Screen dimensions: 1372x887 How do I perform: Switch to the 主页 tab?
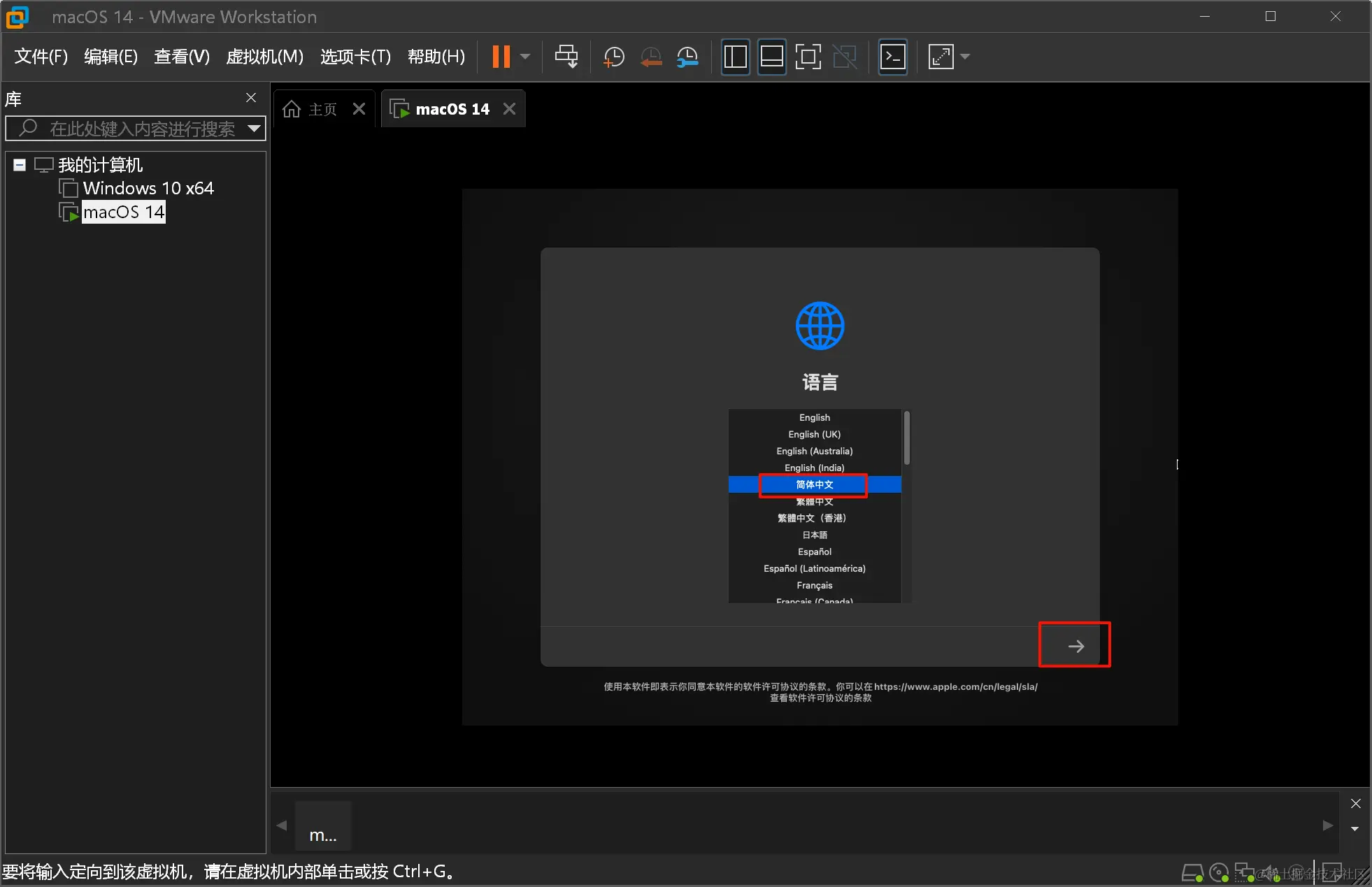tap(311, 109)
